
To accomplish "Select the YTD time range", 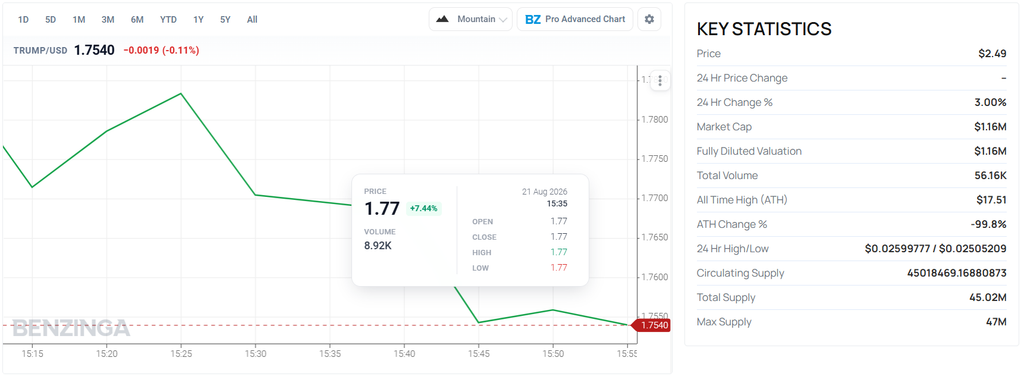I will click(x=168, y=20).
